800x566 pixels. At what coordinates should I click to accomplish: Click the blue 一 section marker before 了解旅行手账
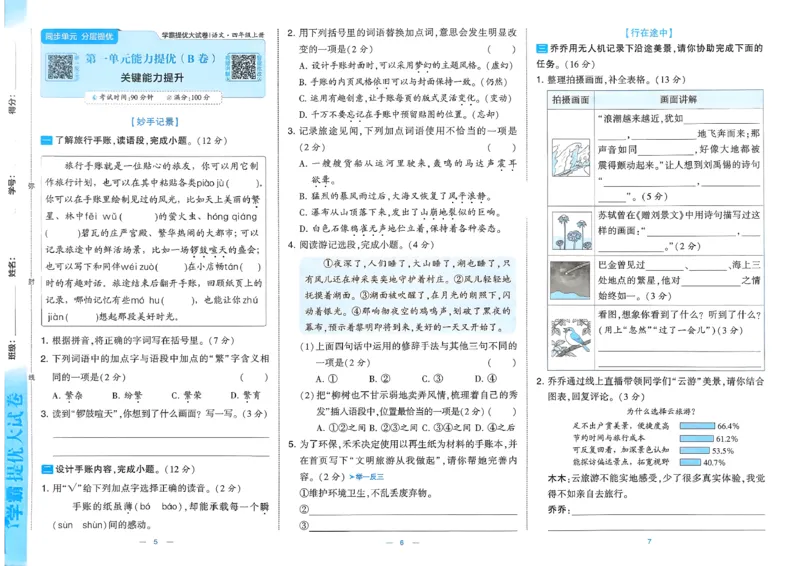(x=46, y=140)
